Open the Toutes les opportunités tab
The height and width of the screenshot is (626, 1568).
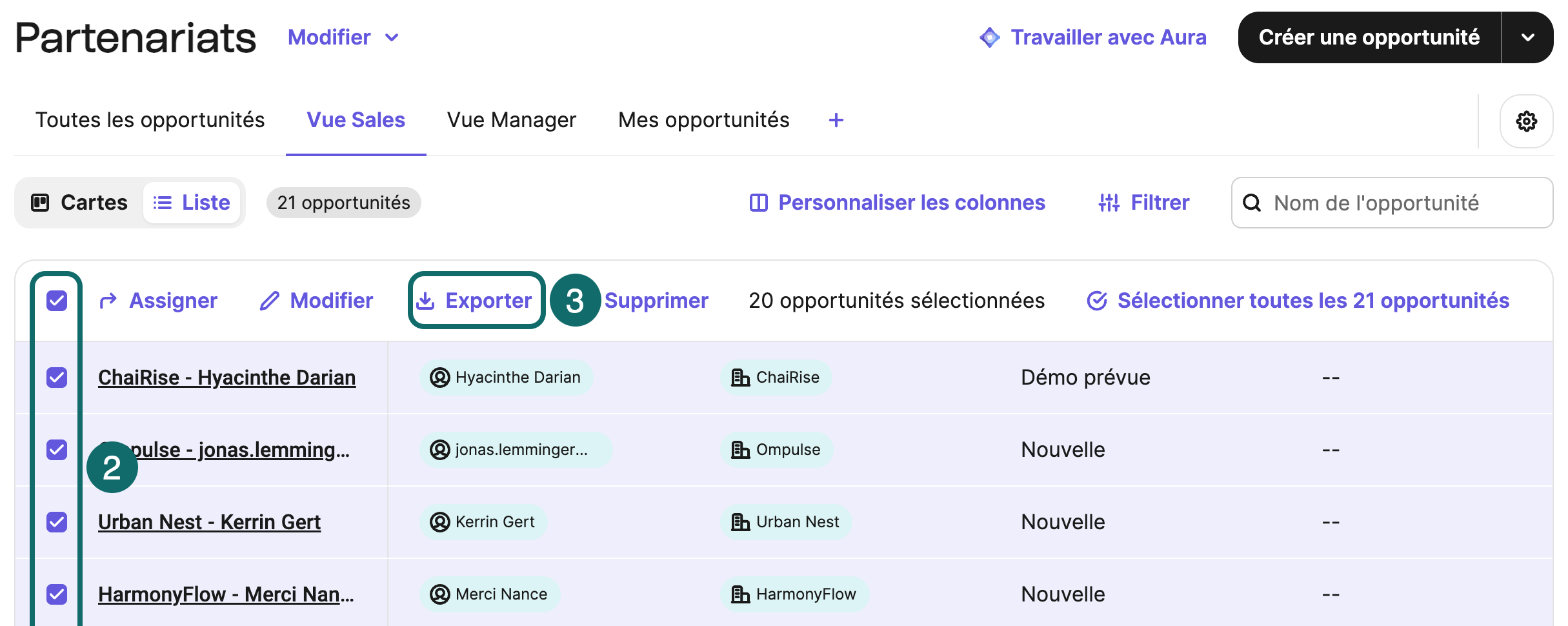tap(150, 121)
